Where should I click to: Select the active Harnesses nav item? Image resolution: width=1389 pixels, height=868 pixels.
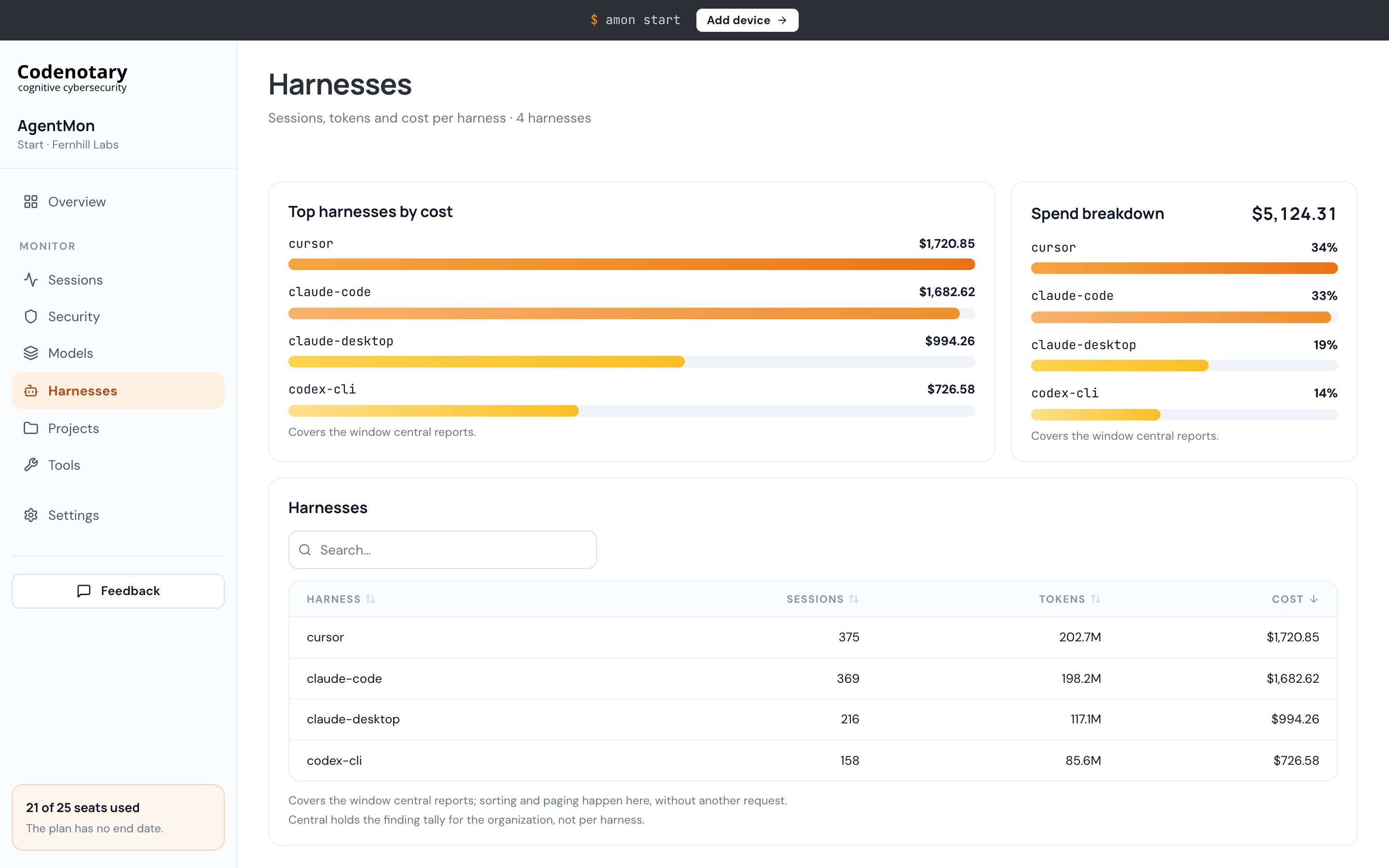(118, 391)
